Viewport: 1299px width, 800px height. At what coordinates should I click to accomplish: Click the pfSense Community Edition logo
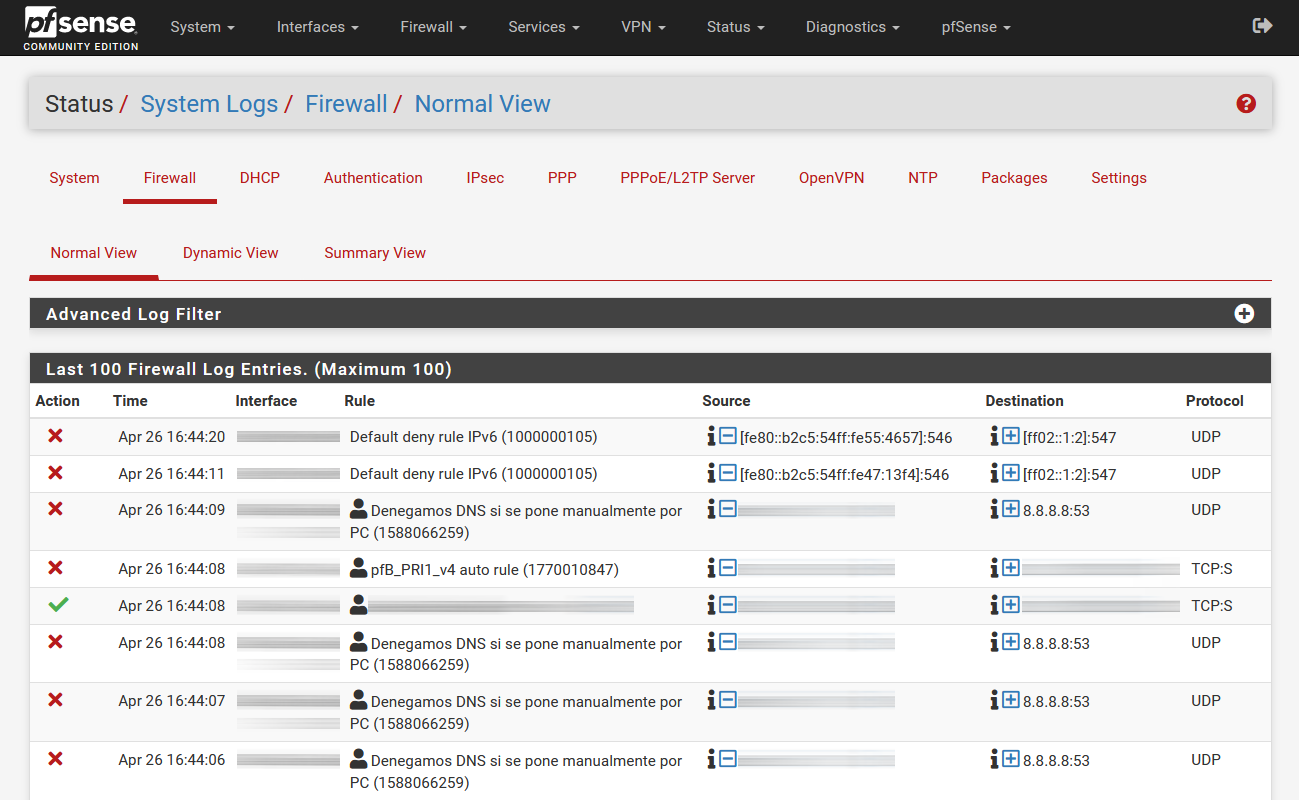tap(81, 28)
